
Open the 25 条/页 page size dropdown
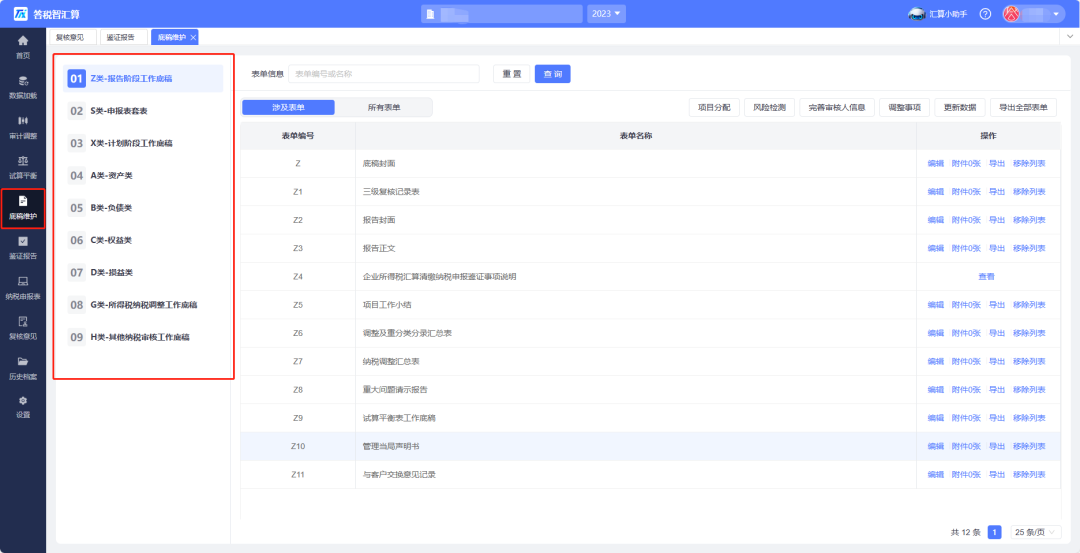(x=1036, y=532)
